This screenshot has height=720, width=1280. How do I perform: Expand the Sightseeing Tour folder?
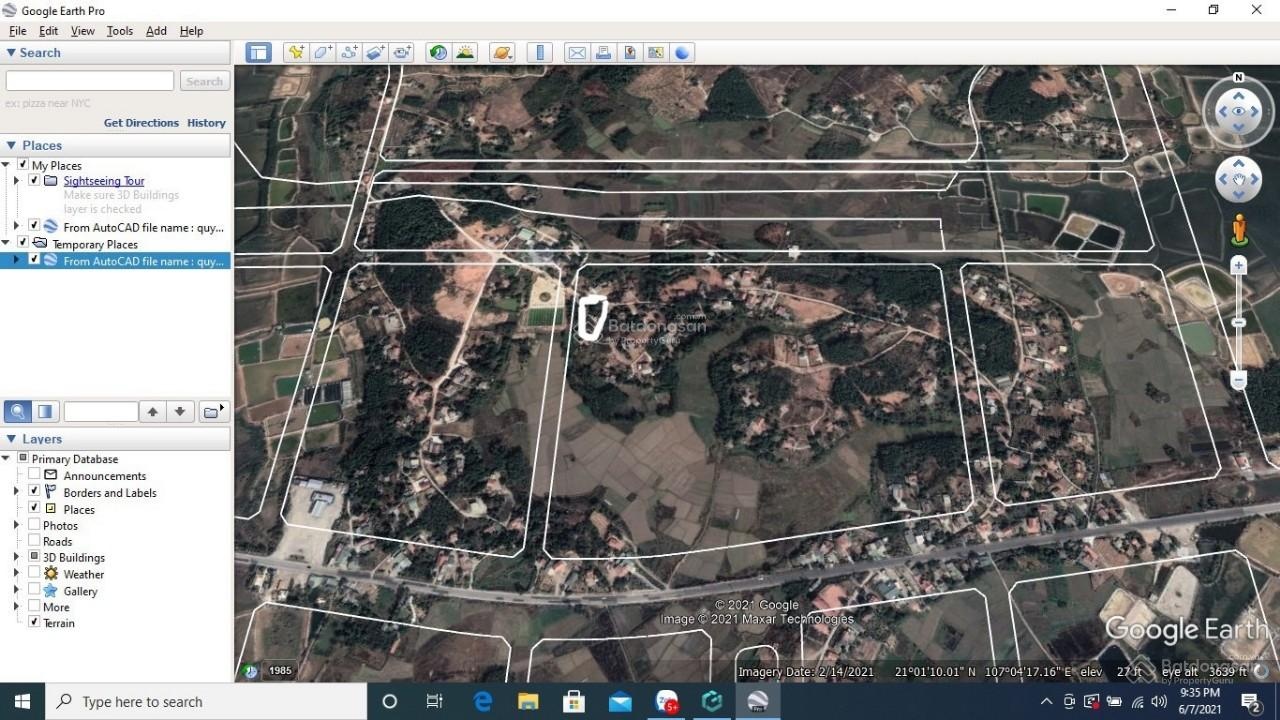coord(16,181)
